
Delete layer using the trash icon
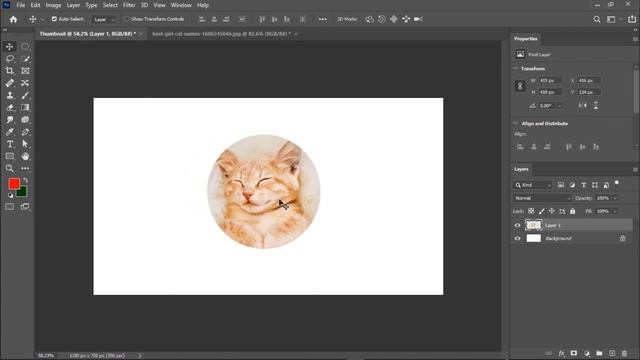point(624,353)
